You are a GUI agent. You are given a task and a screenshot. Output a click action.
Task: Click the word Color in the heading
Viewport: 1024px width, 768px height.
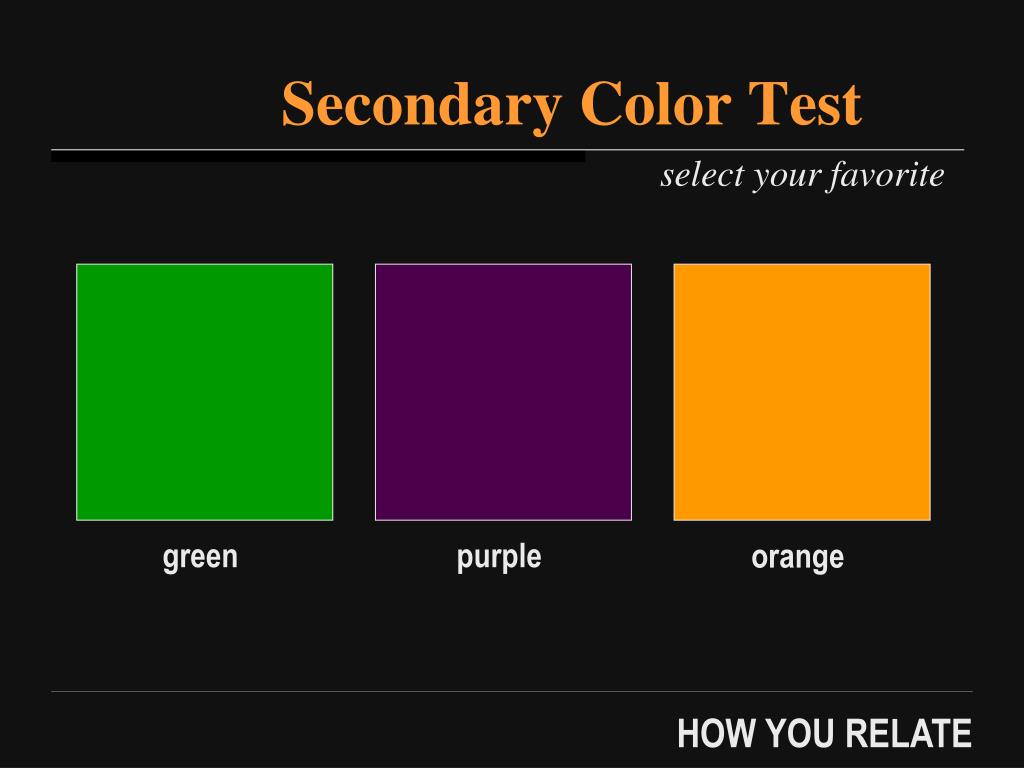(655, 104)
